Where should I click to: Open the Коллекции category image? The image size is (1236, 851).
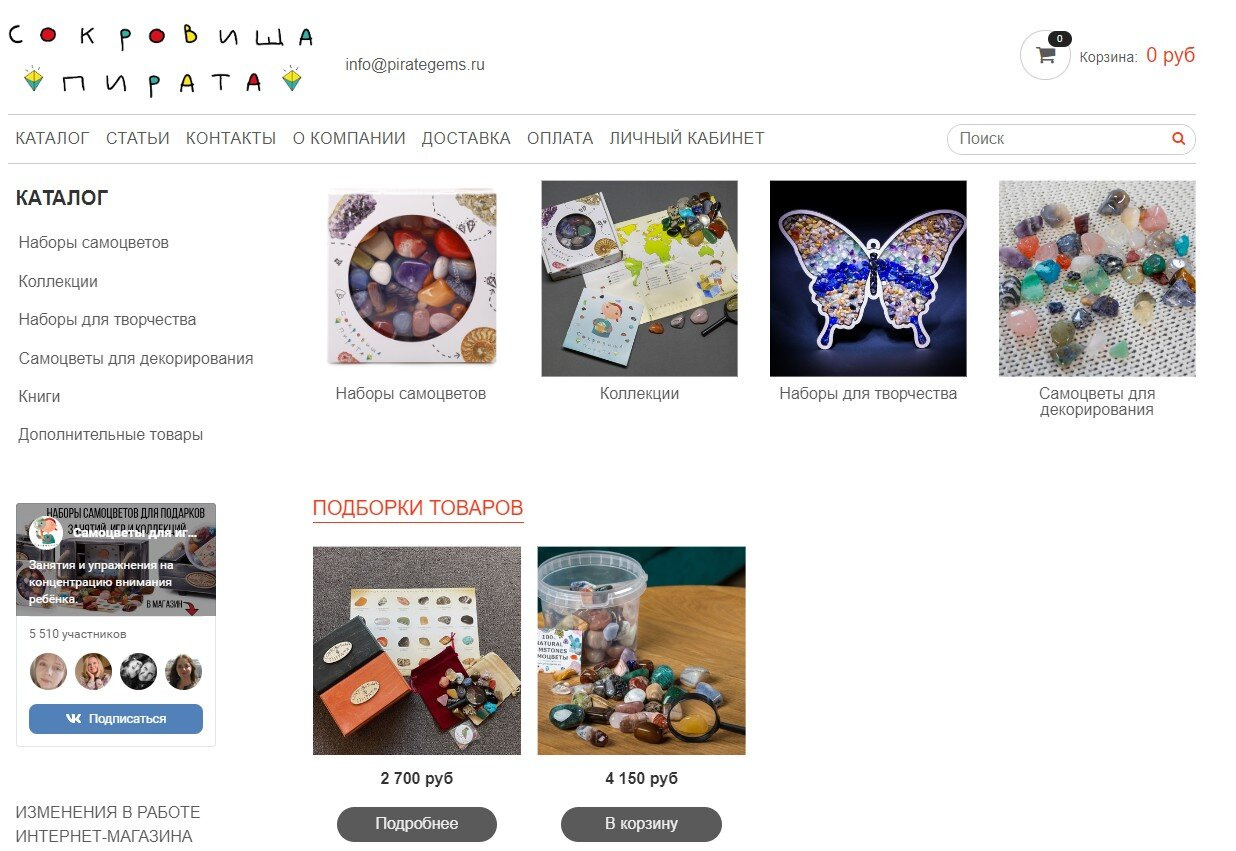coord(639,278)
